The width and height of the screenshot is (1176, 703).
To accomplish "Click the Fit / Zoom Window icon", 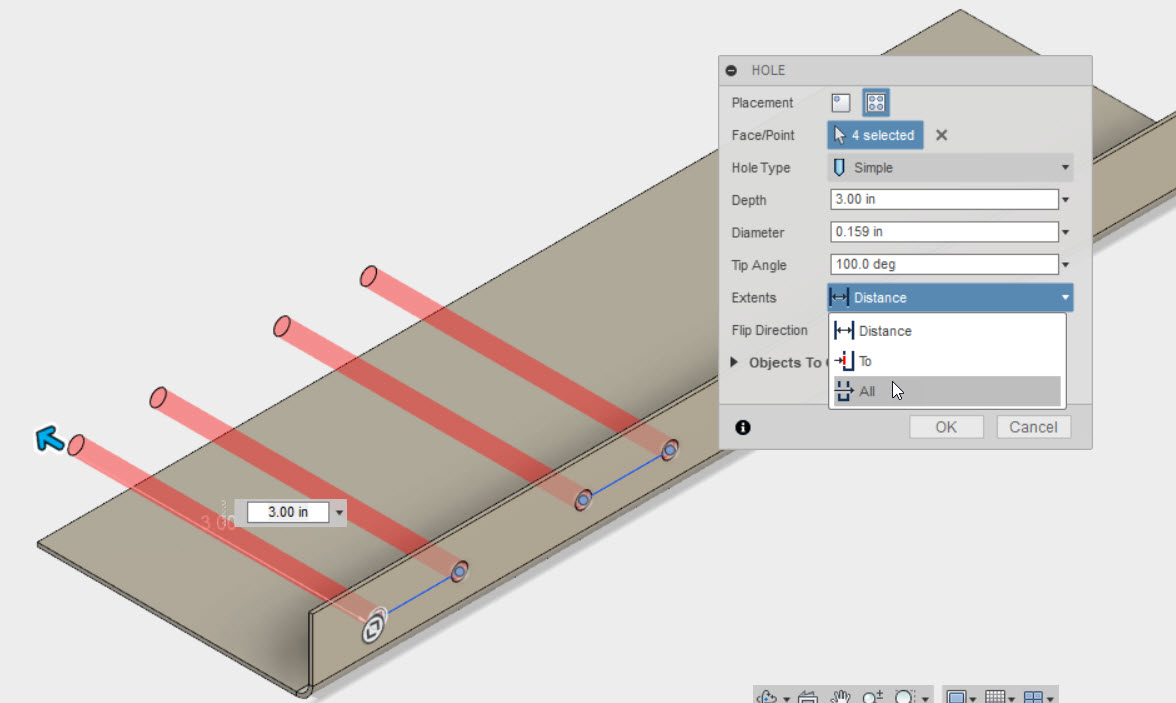I will pyautogui.click(x=903, y=697).
